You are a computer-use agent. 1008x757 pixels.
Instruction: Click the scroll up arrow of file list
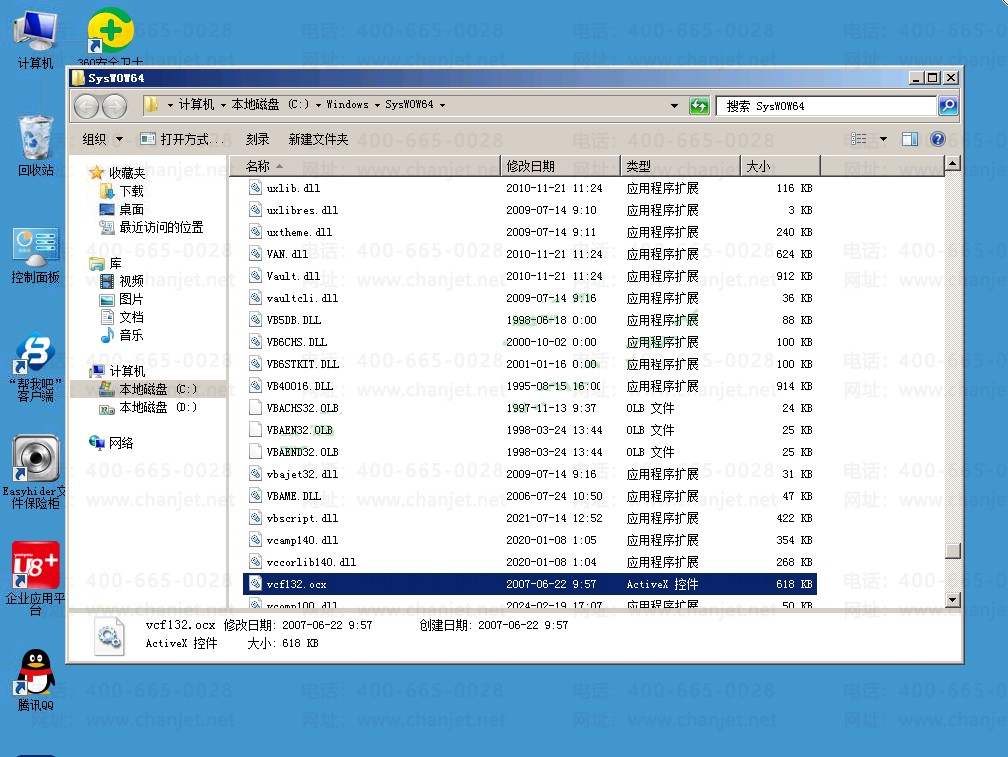pyautogui.click(x=953, y=163)
